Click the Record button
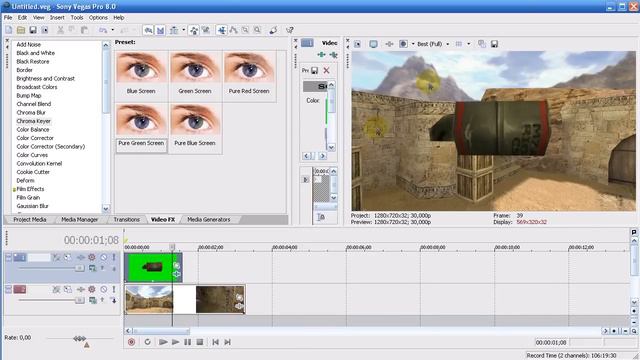Image resolution: width=640 pixels, height=360 pixels. pyautogui.click(x=131, y=342)
